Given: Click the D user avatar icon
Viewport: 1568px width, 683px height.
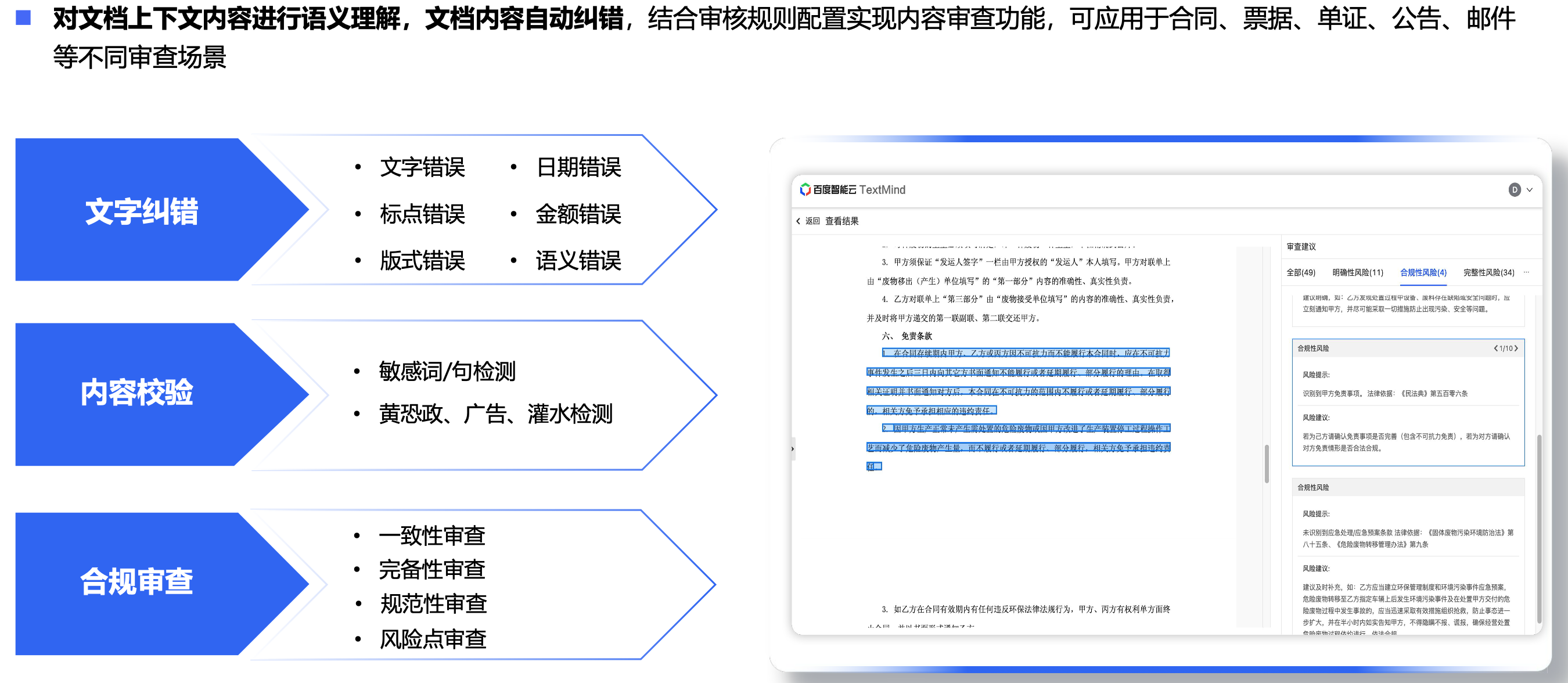Looking at the screenshot, I should (1514, 190).
